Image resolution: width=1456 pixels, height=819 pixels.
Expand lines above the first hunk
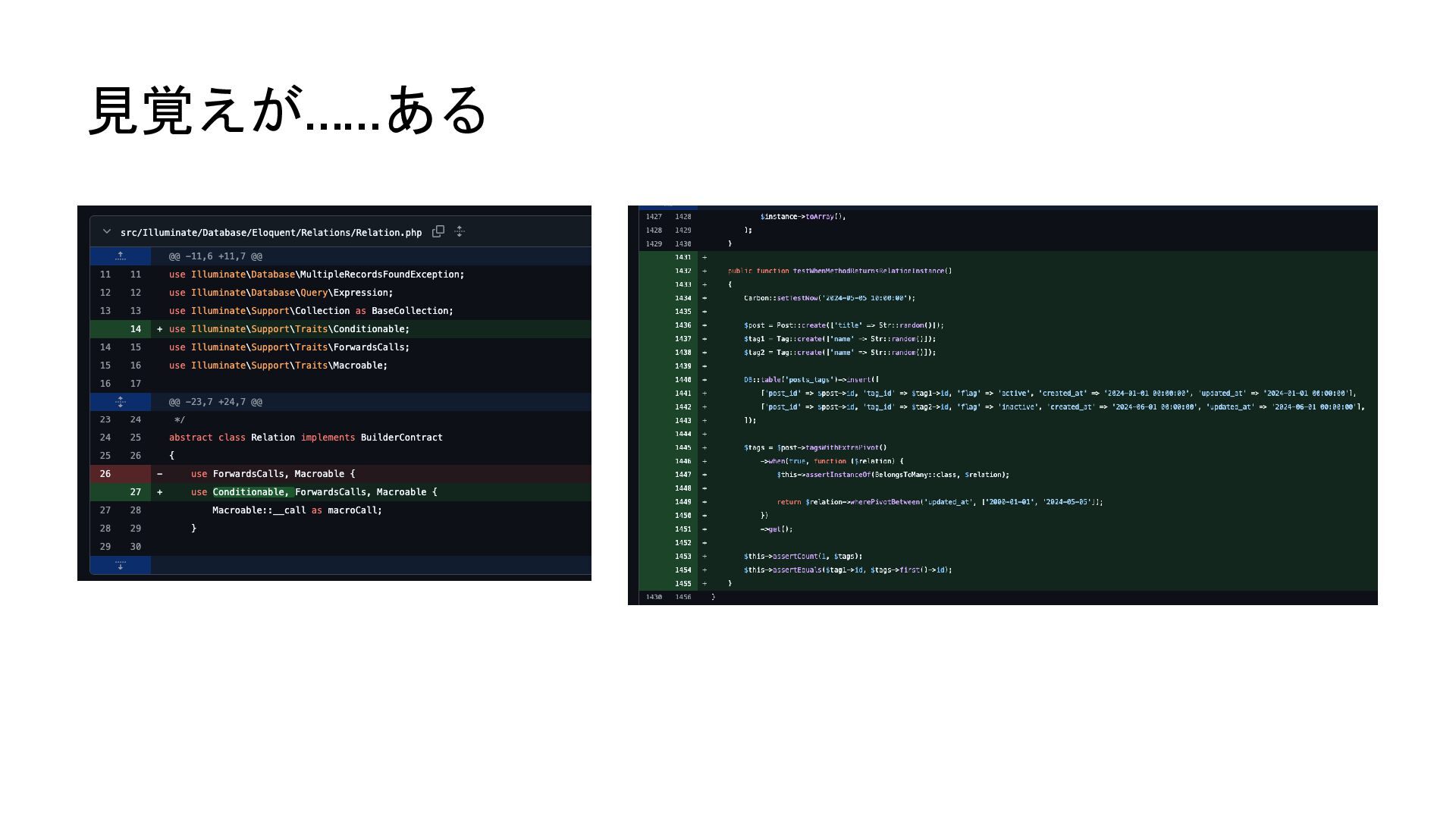(121, 256)
